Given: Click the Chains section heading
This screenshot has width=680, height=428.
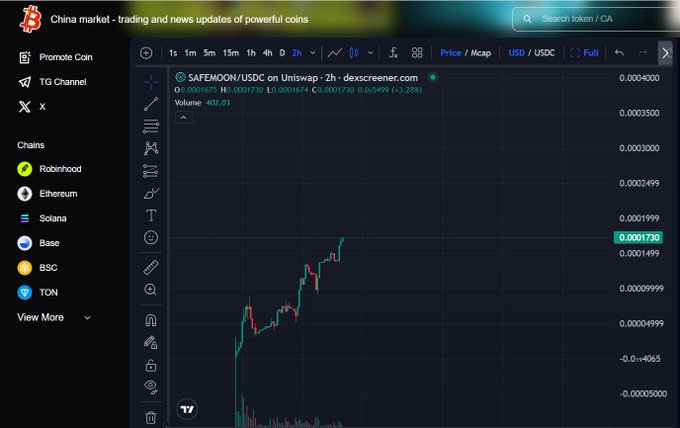Looking at the screenshot, I should [31, 145].
